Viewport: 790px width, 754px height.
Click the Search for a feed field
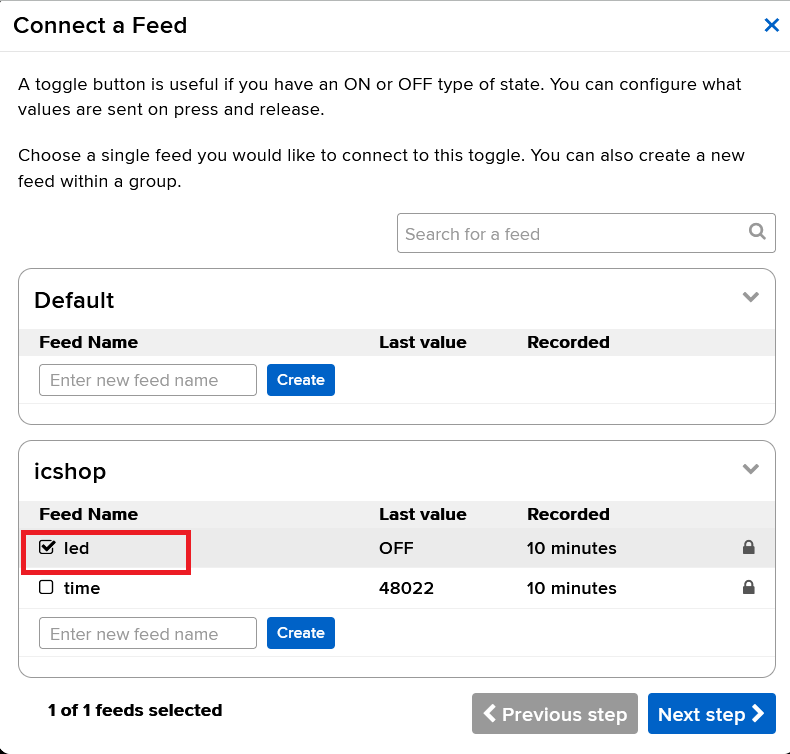[586, 233]
